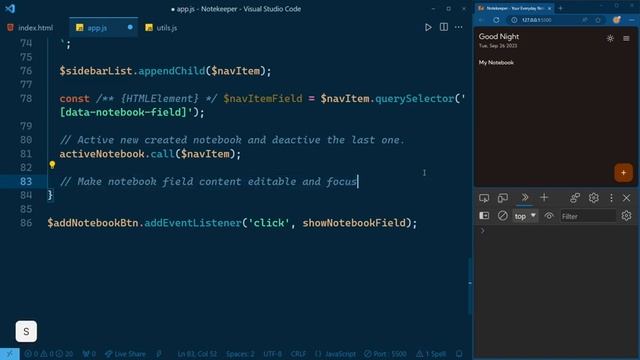Click the 'Good Night' greeting in the browser
The image size is (640, 360).
pos(499,36)
